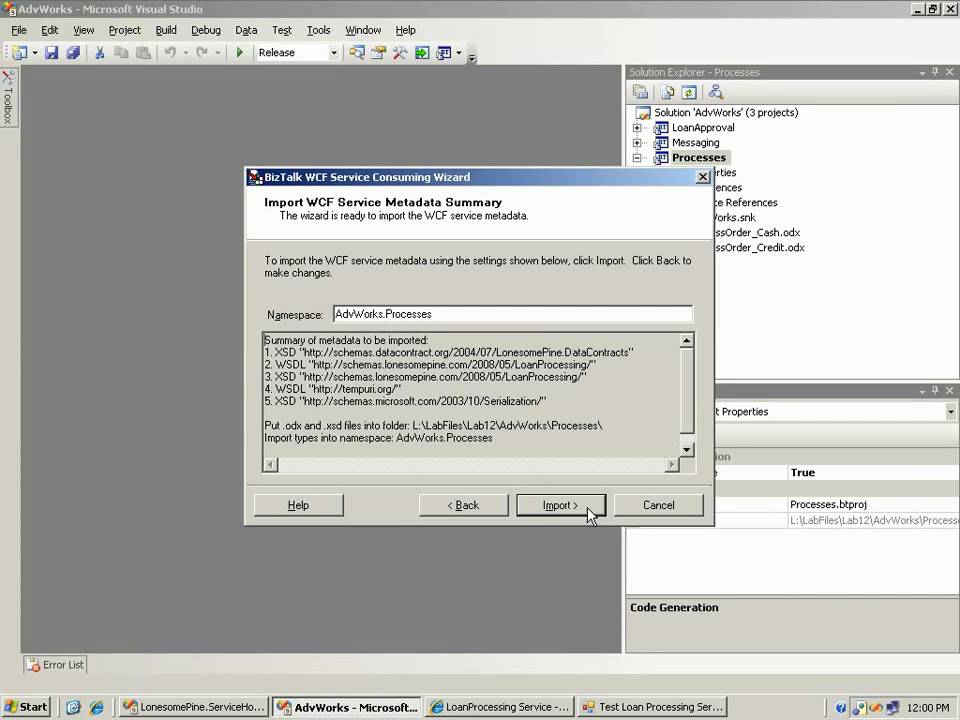960x720 pixels.
Task: Open the Build menu
Action: coord(166,30)
